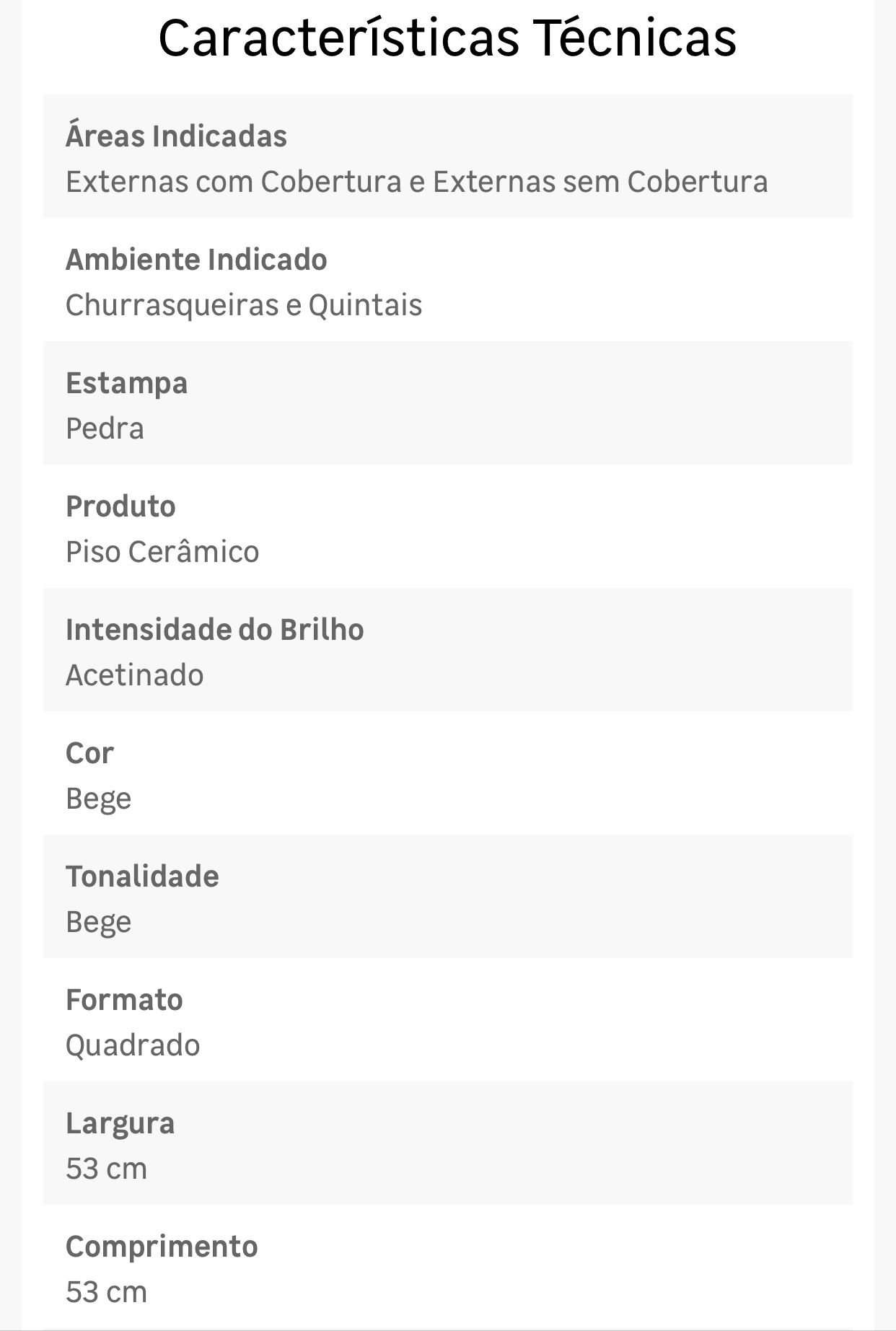The height and width of the screenshot is (1331, 896).
Task: Click the Bege value under Tonalidade
Action: click(x=99, y=923)
